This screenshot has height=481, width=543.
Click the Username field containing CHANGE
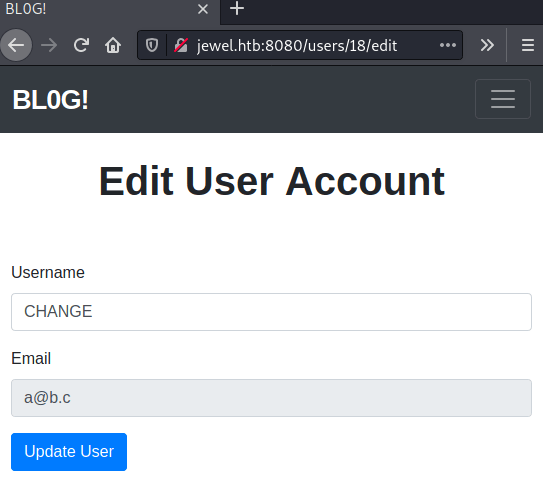pos(271,312)
